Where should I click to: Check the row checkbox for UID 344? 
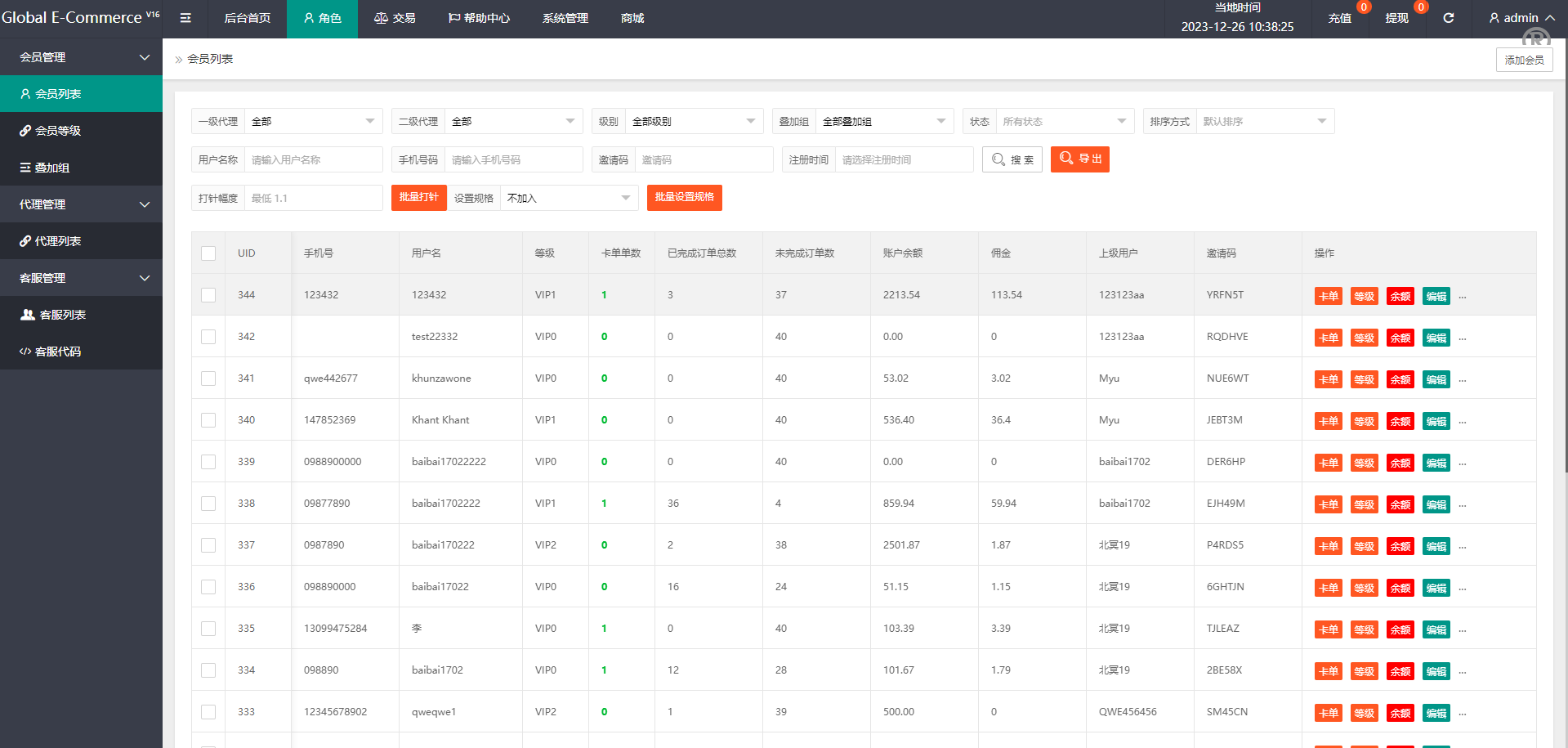(x=208, y=295)
